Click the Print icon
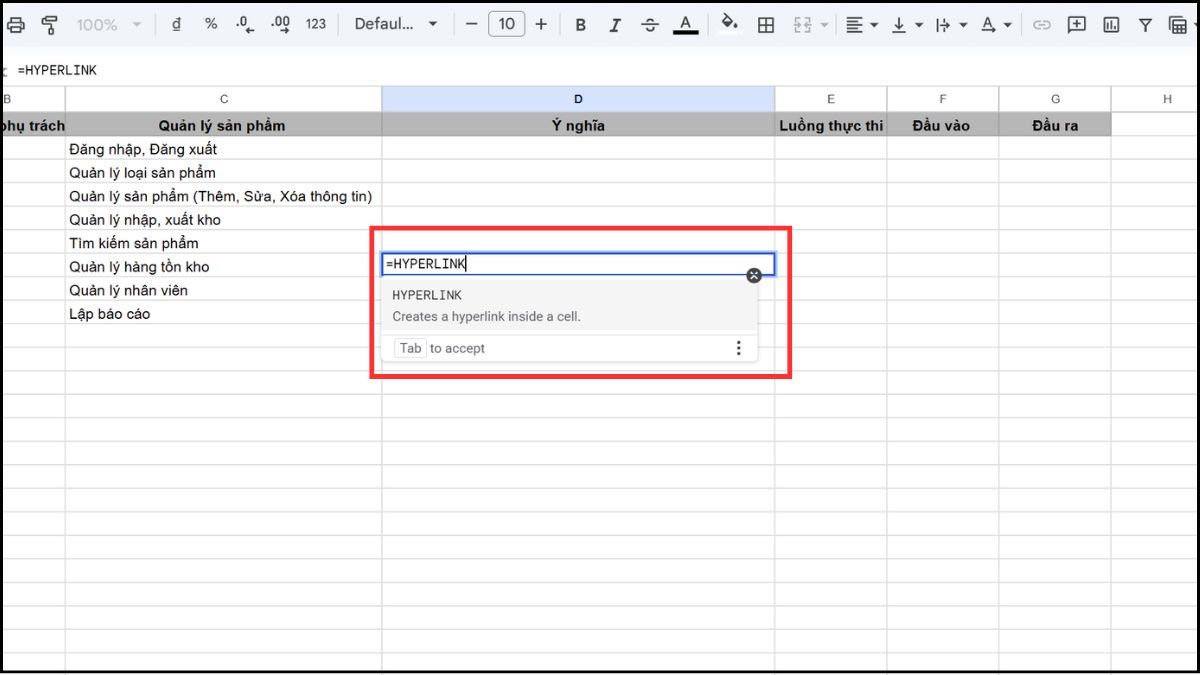 16,23
